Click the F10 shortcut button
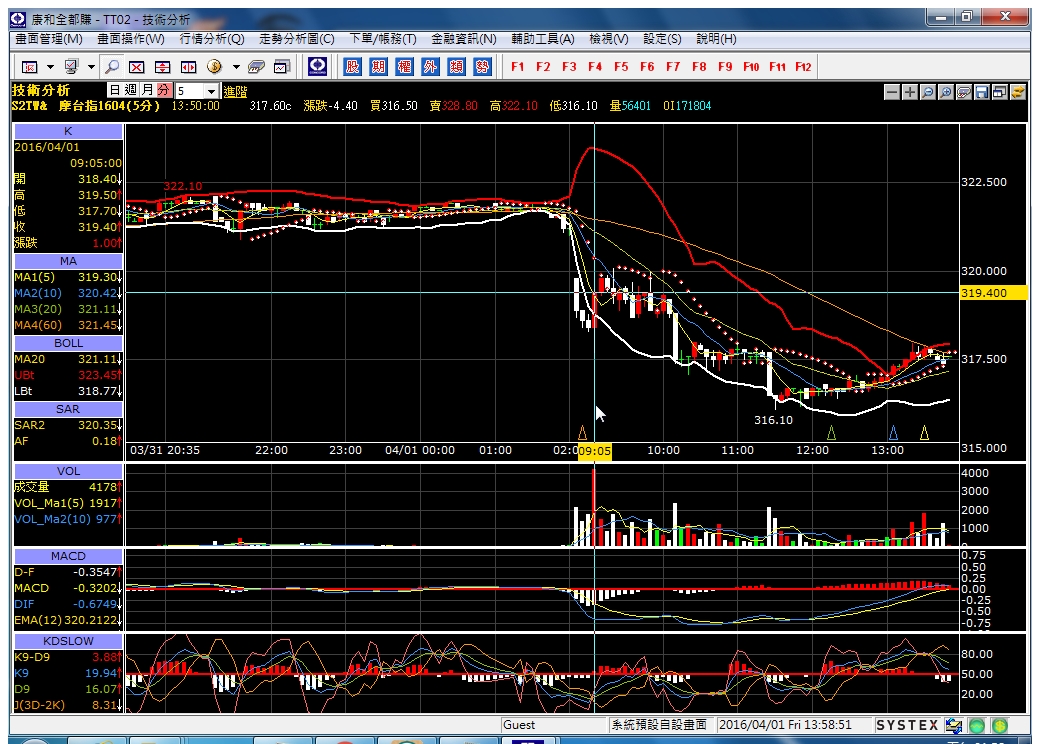The width and height of the screenshot is (1040, 744). pyautogui.click(x=751, y=66)
